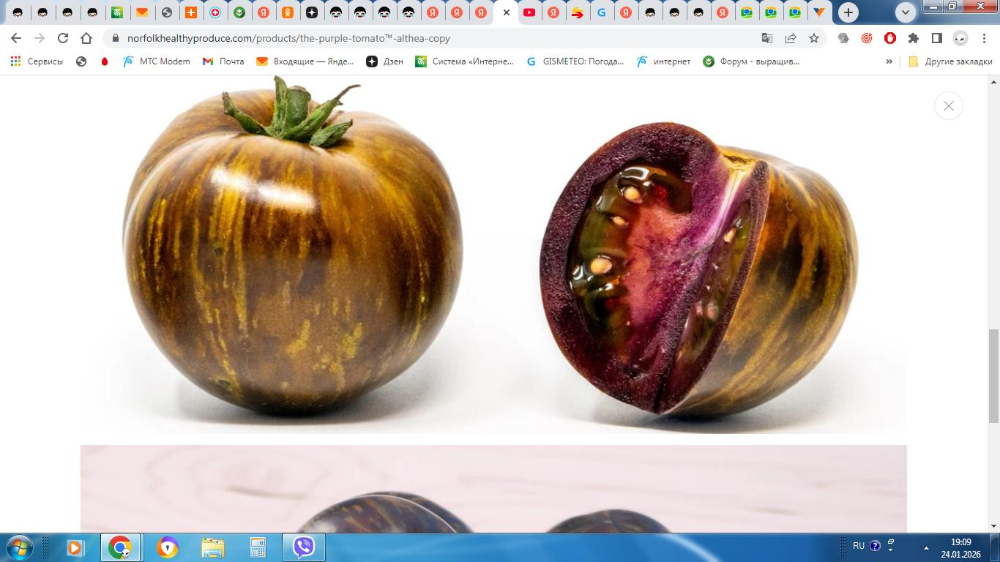1000x562 pixels.
Task: Close the tomato image lightbox
Action: (948, 106)
